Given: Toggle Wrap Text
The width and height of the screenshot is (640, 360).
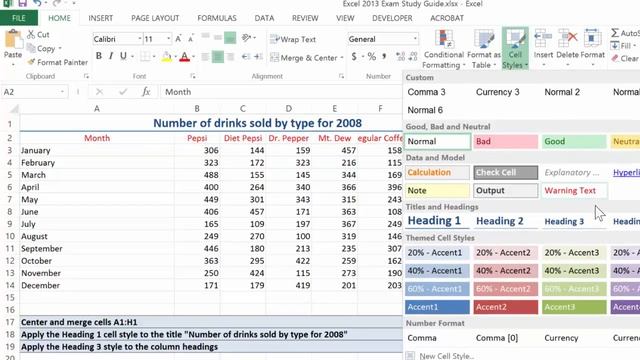Looking at the screenshot, I should click(x=293, y=39).
